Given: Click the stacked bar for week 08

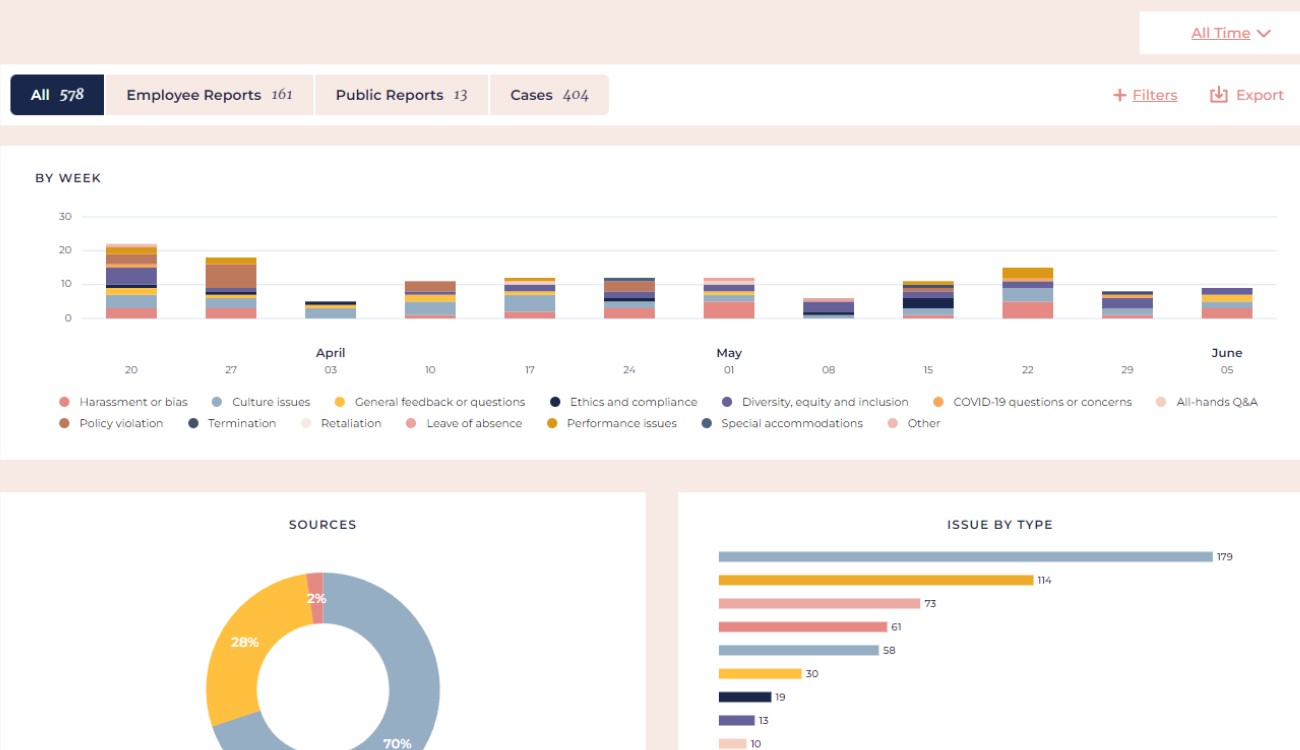Looking at the screenshot, I should point(828,308).
